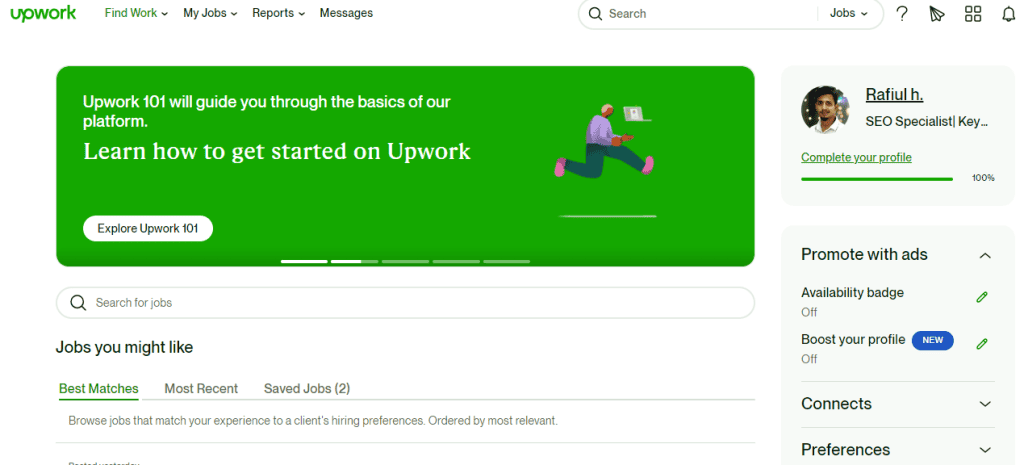Click the Rafiul h. profile photo
This screenshot has height=465, width=1024.
825,109
